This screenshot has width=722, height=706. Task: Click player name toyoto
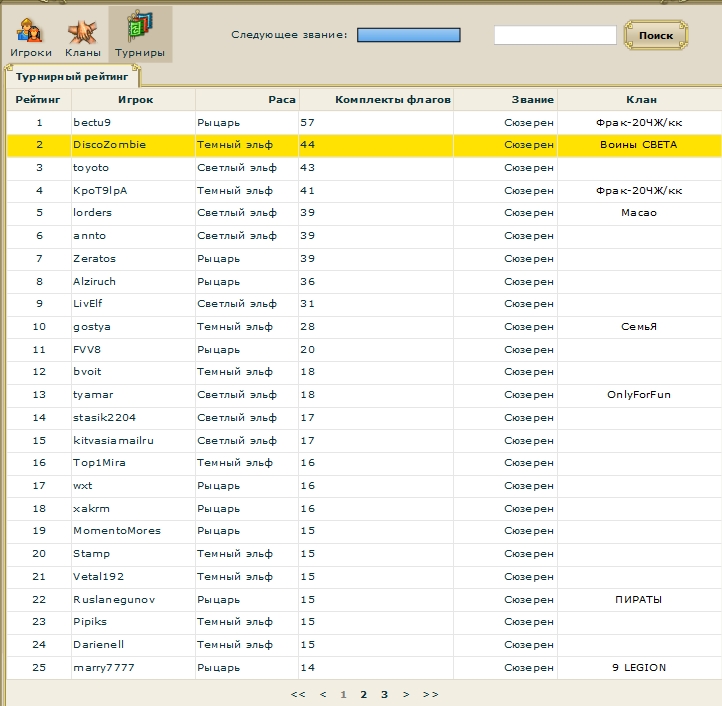(91, 168)
